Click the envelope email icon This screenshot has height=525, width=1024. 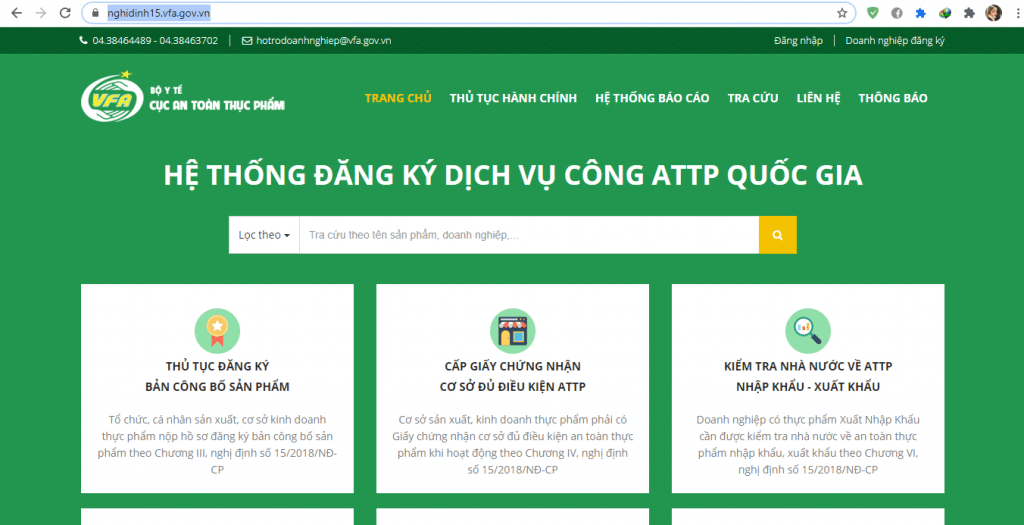[247, 40]
